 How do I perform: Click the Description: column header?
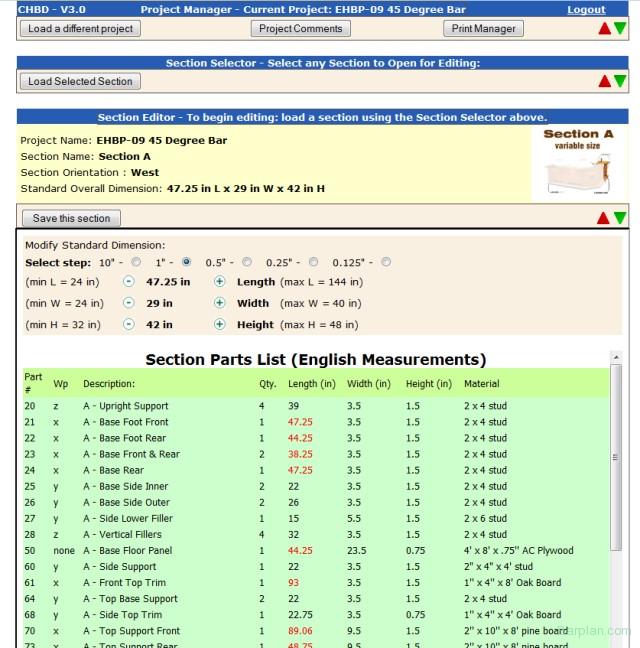(109, 384)
